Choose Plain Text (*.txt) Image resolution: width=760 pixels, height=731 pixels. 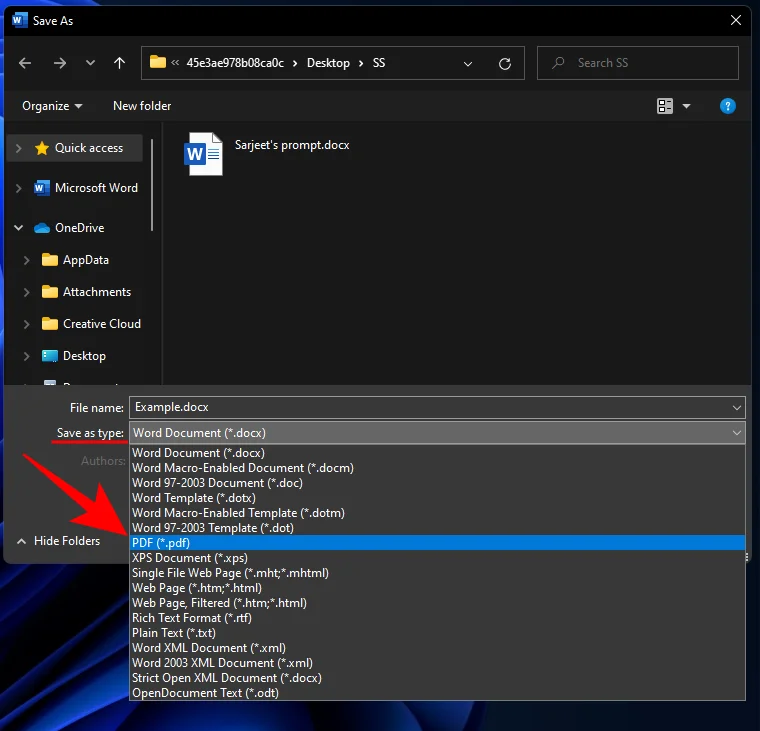[437, 633]
